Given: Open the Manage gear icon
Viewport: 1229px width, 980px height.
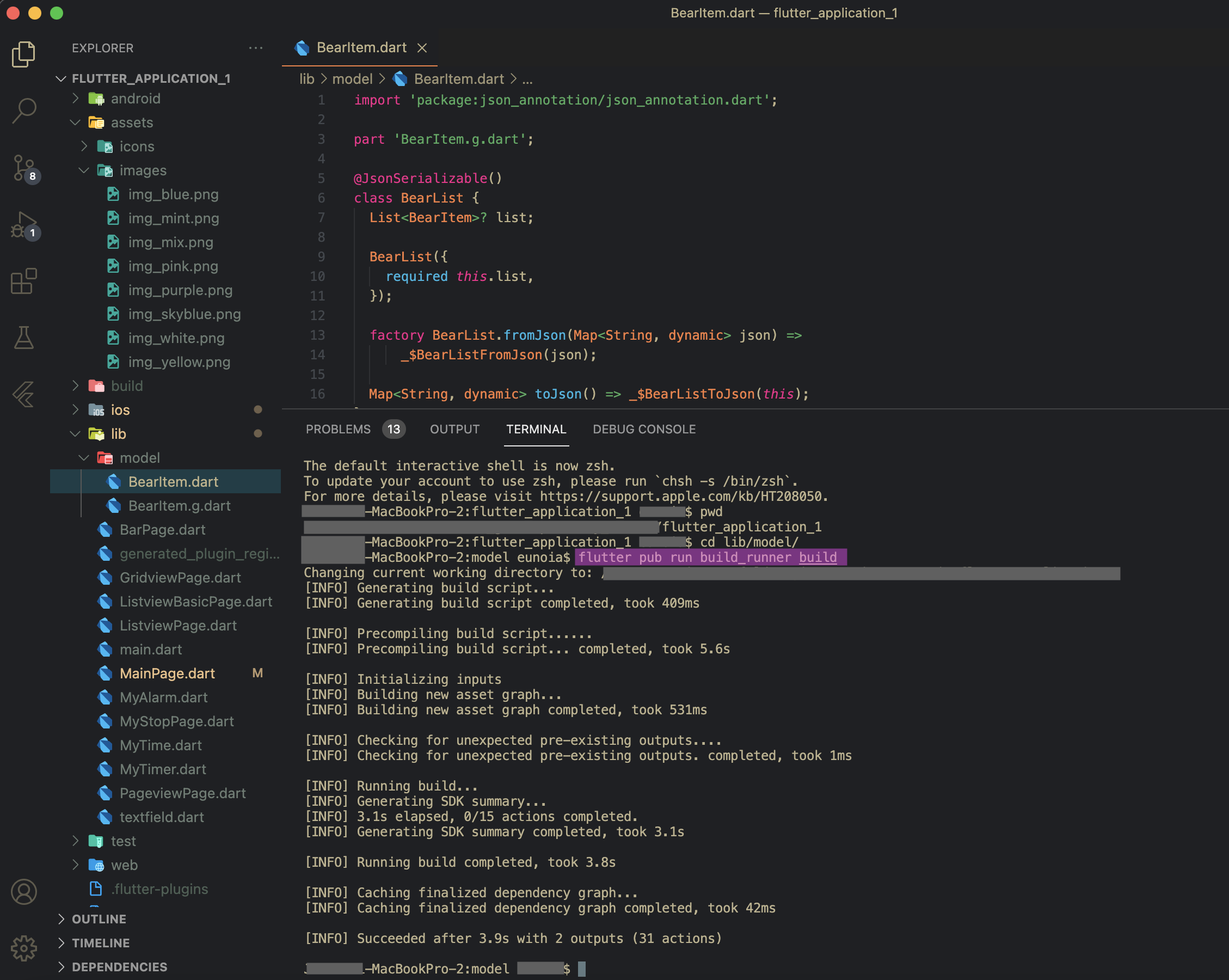Looking at the screenshot, I should [x=24, y=948].
